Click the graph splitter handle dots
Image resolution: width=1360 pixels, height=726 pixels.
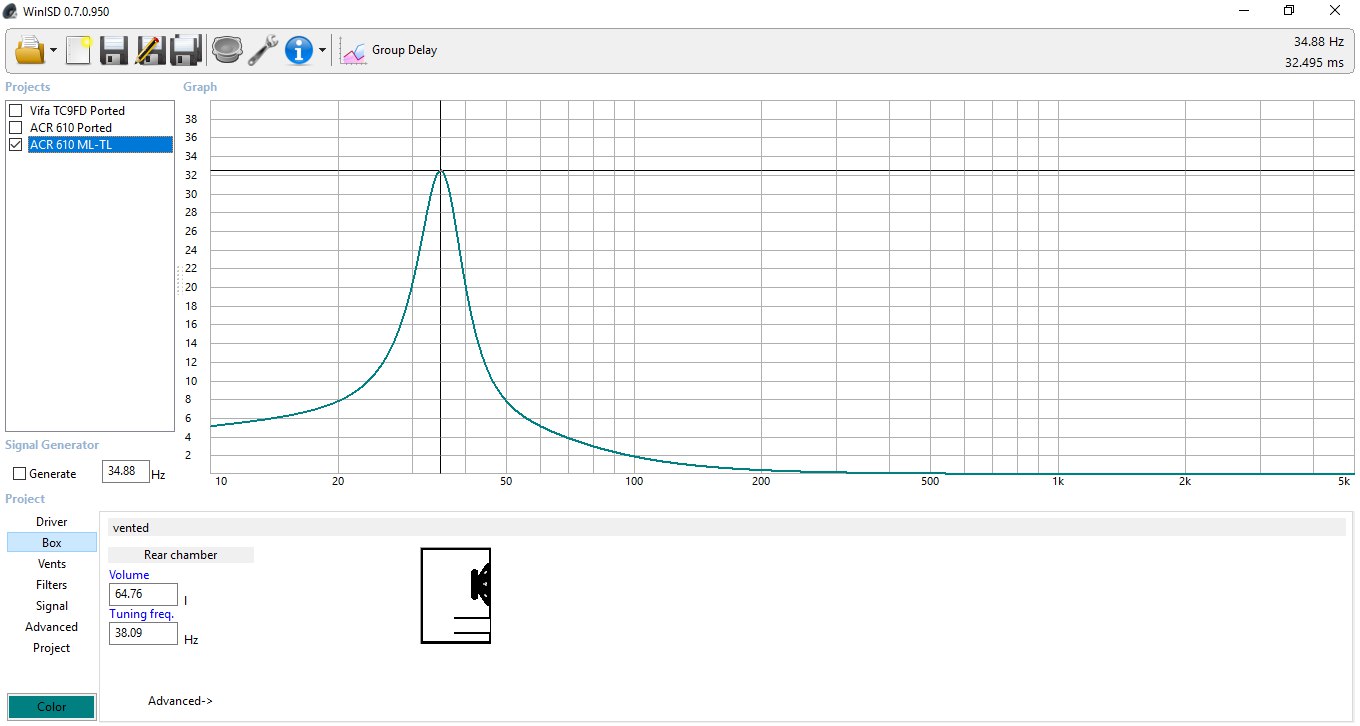[179, 279]
